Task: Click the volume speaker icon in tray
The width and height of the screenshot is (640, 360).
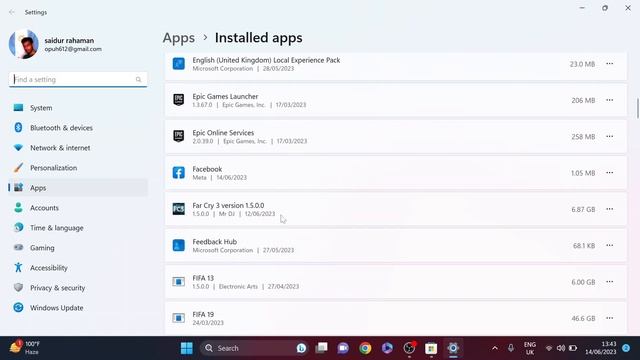Action: pyautogui.click(x=561, y=348)
